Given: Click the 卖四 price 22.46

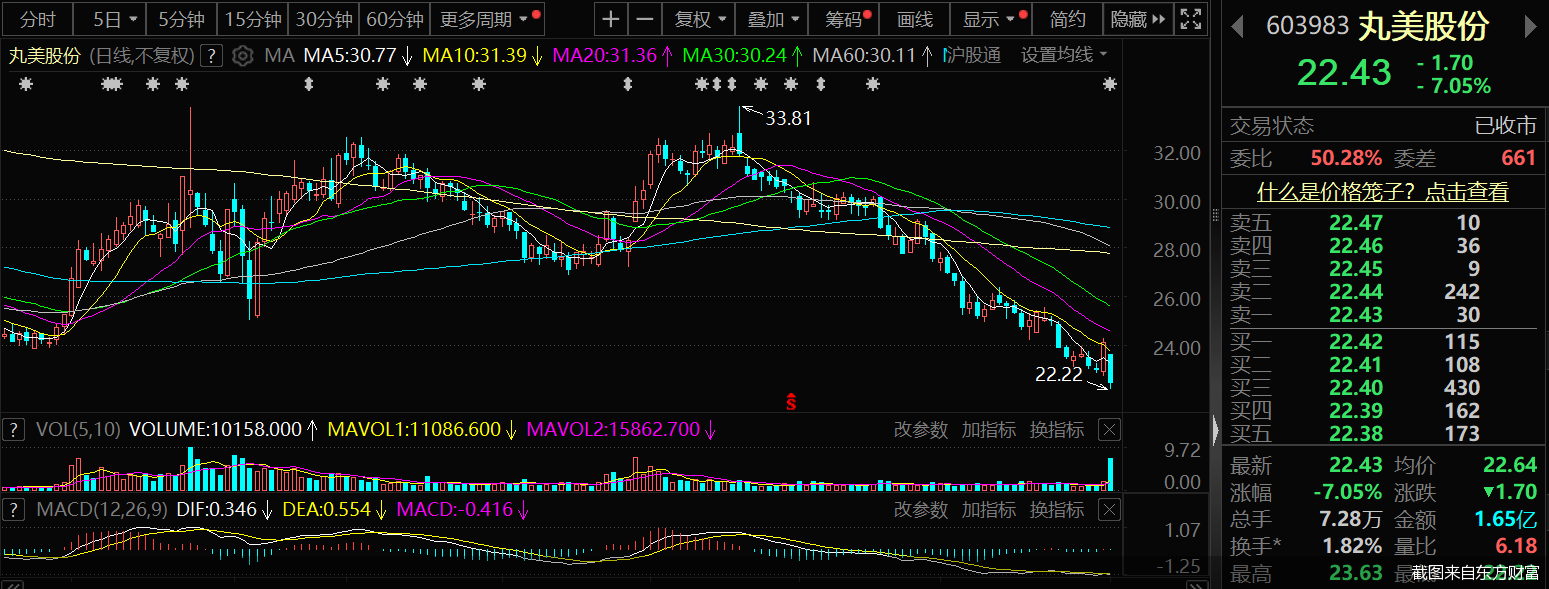Looking at the screenshot, I should (x=1356, y=245).
